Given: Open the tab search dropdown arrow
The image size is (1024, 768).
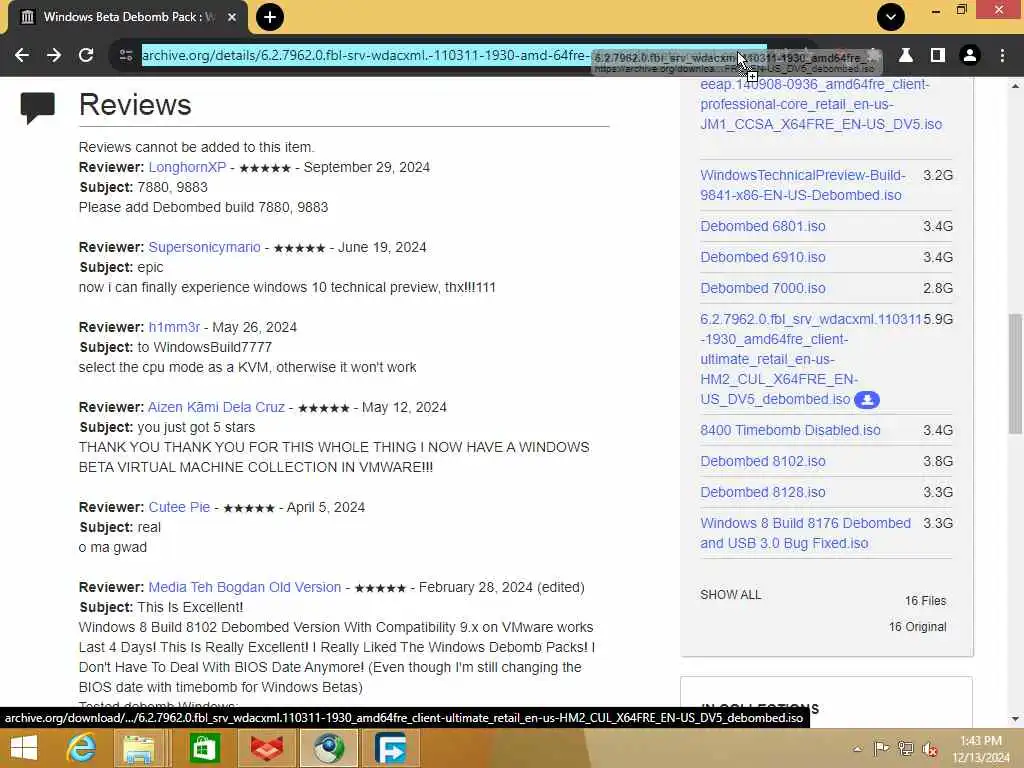Looking at the screenshot, I should tap(891, 17).
